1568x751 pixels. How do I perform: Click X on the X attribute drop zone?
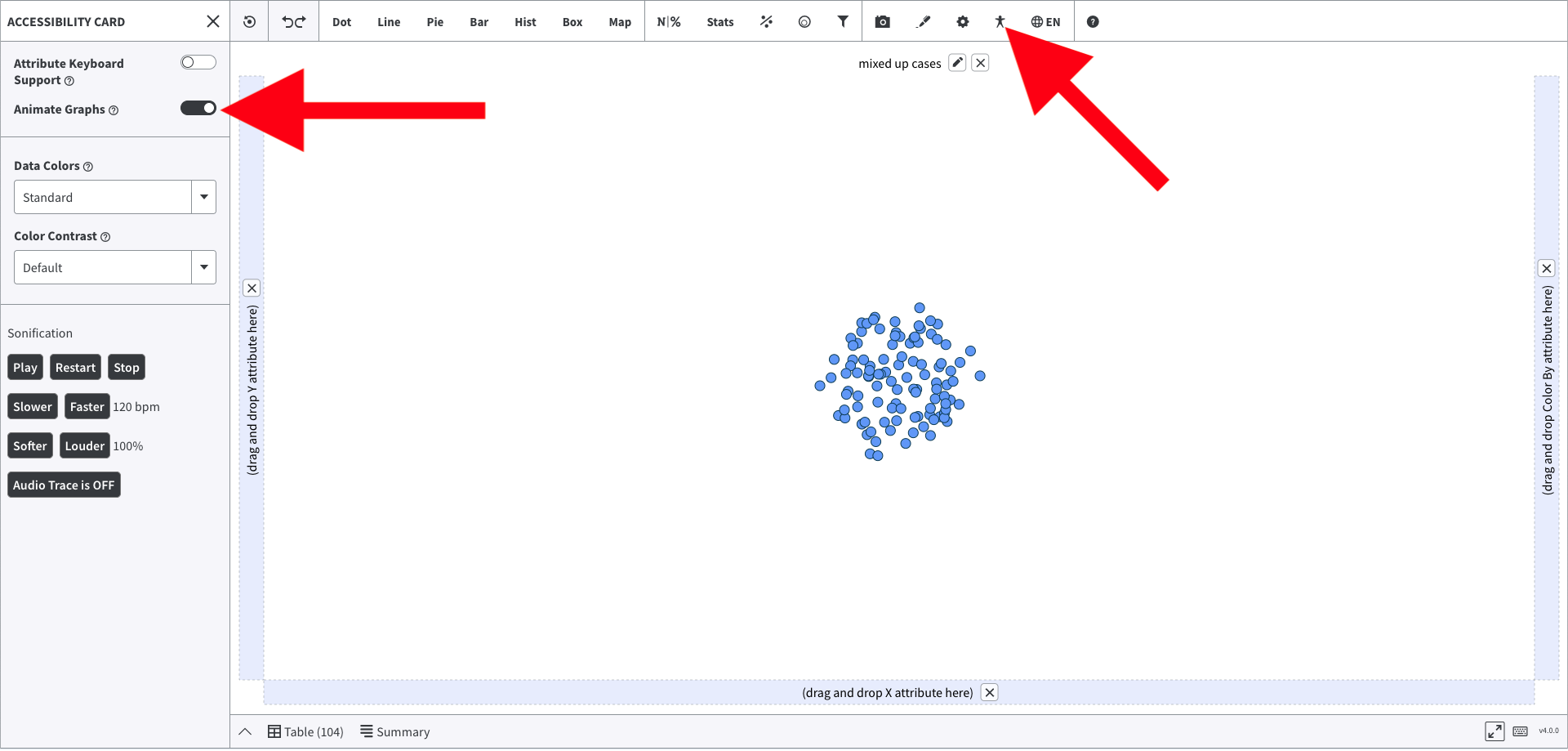point(990,693)
